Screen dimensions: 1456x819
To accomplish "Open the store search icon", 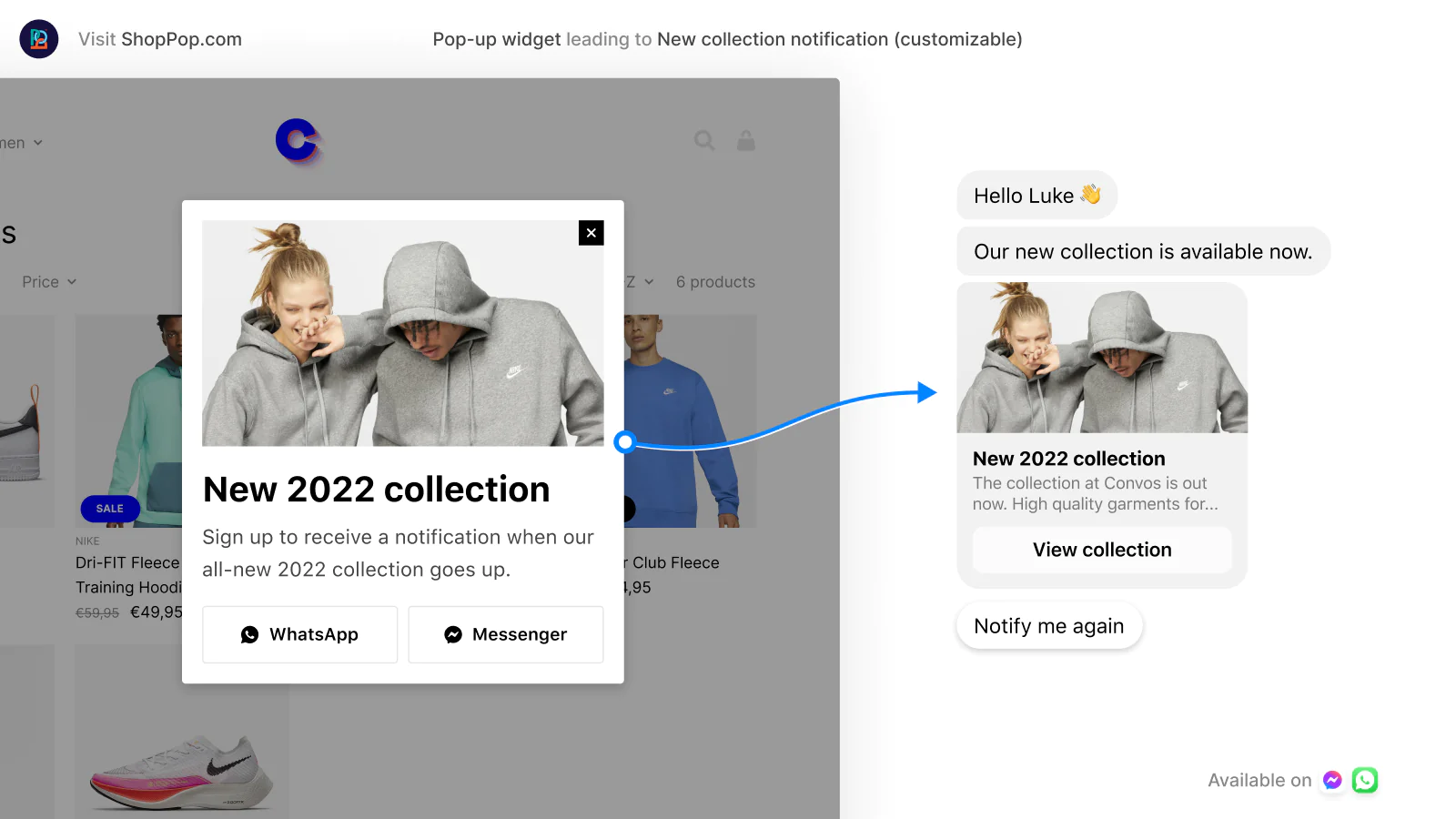I will [x=704, y=141].
